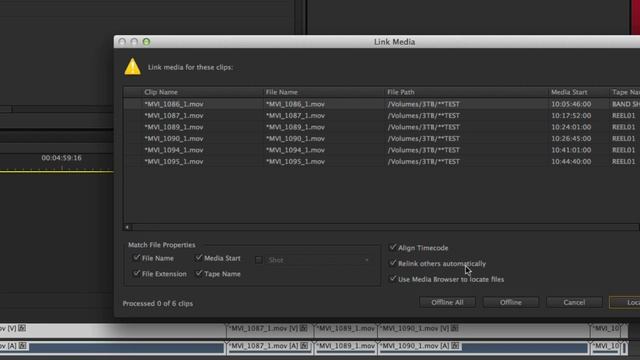Click the 00:04:59:16 timecode display
This screenshot has height=360, width=640.
click(61, 158)
